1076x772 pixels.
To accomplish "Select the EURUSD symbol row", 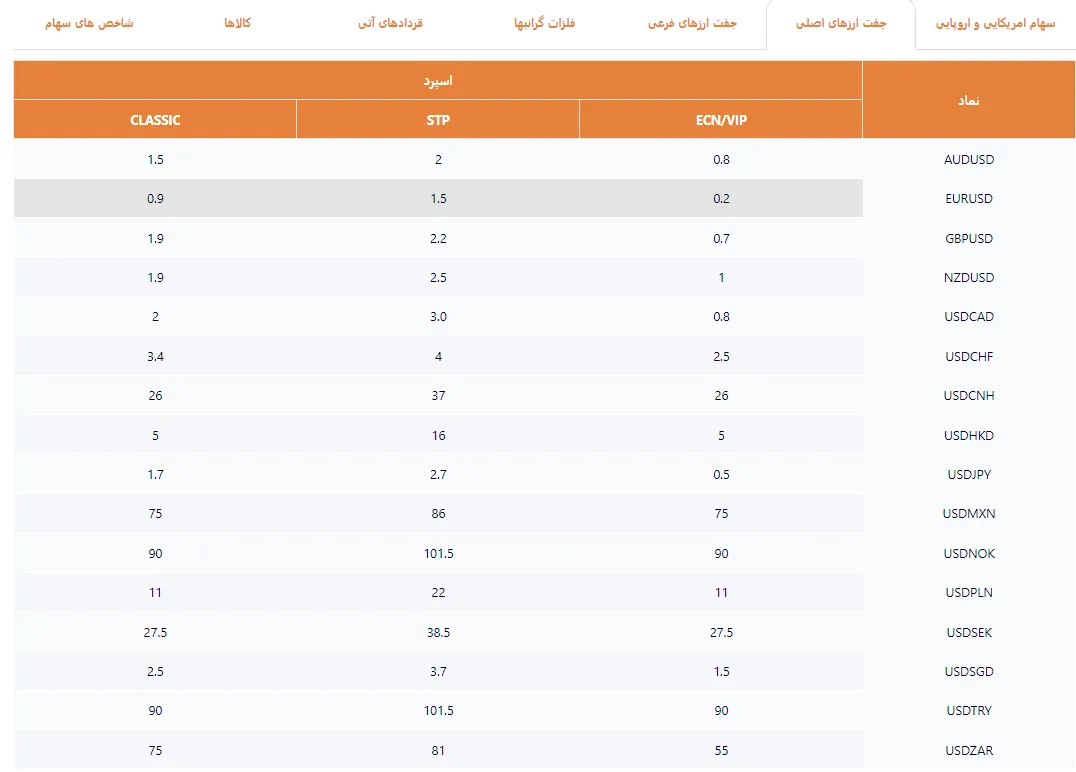I will (x=968, y=199).
